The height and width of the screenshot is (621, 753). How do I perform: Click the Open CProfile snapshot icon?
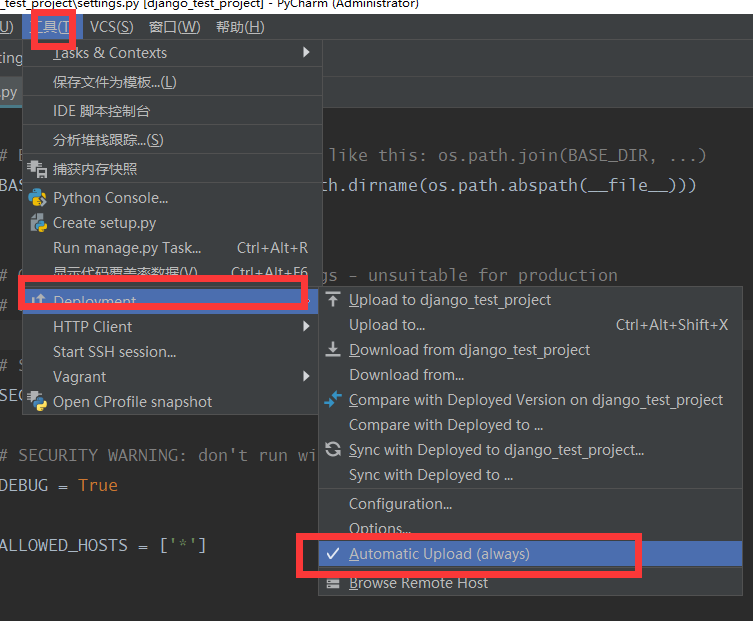(38, 402)
